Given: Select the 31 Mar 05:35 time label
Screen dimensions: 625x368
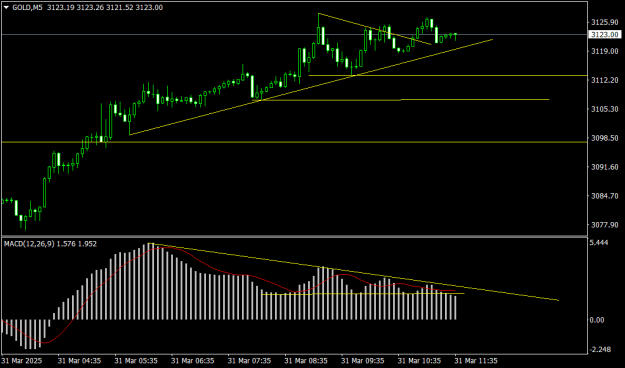Looking at the screenshot, I should (x=136, y=361).
